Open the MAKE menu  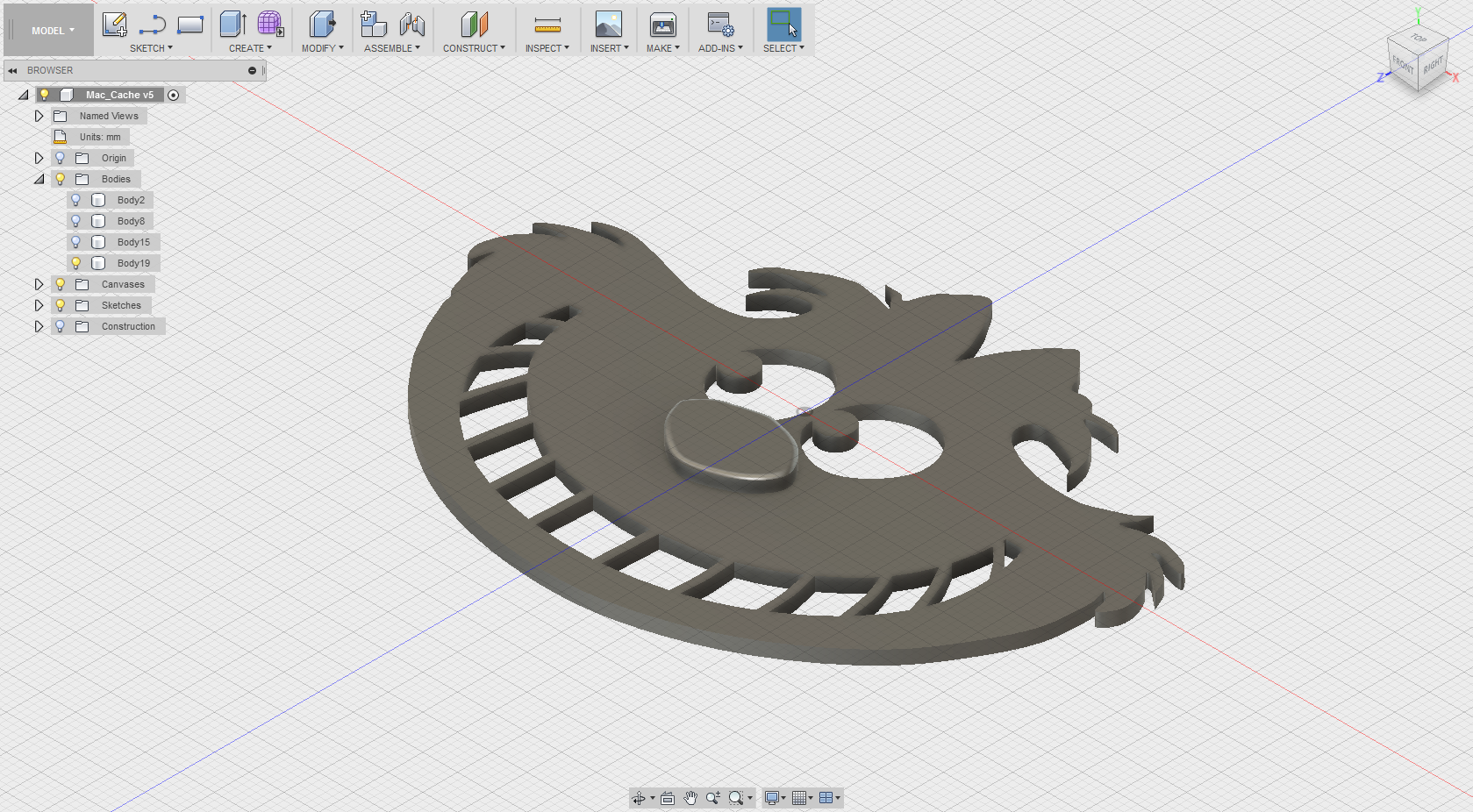pyautogui.click(x=663, y=48)
